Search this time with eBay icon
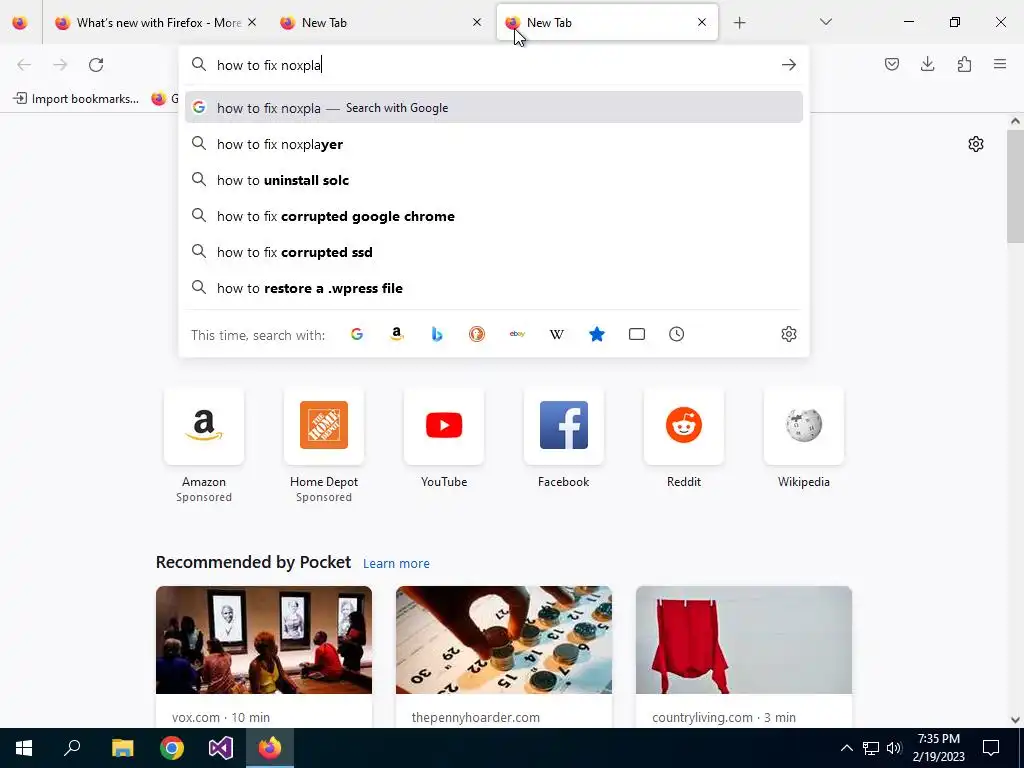 pyautogui.click(x=517, y=334)
